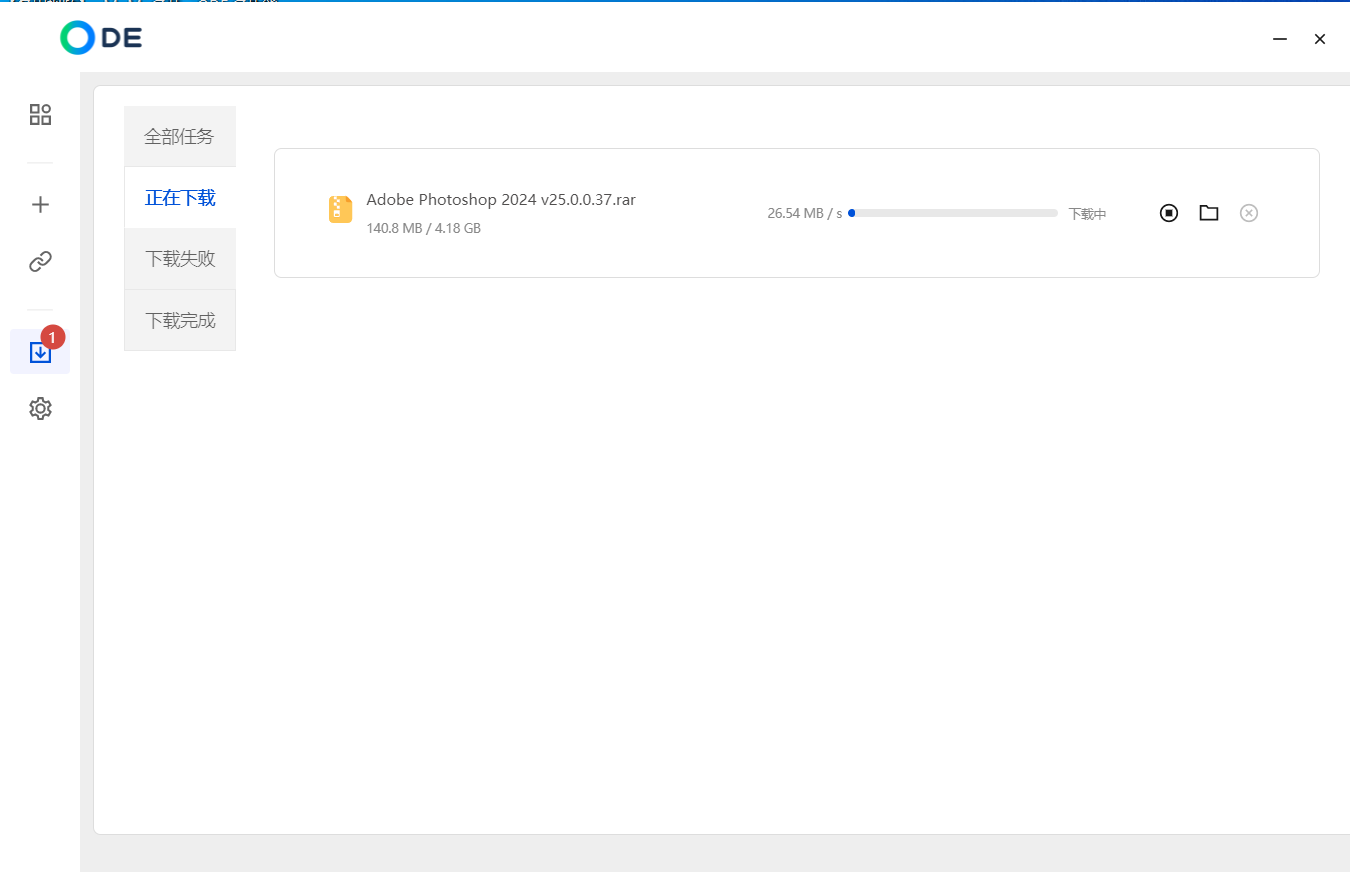The width and height of the screenshot is (1350, 876).
Task: Go to the 下载完成 tab
Action: pyautogui.click(x=180, y=321)
